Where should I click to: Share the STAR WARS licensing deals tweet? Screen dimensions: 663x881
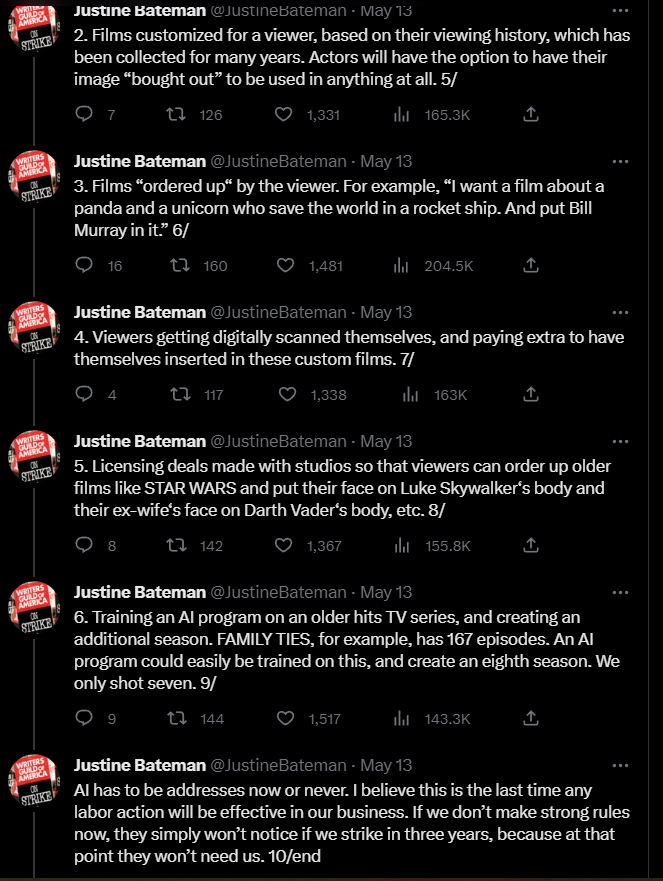(531, 546)
